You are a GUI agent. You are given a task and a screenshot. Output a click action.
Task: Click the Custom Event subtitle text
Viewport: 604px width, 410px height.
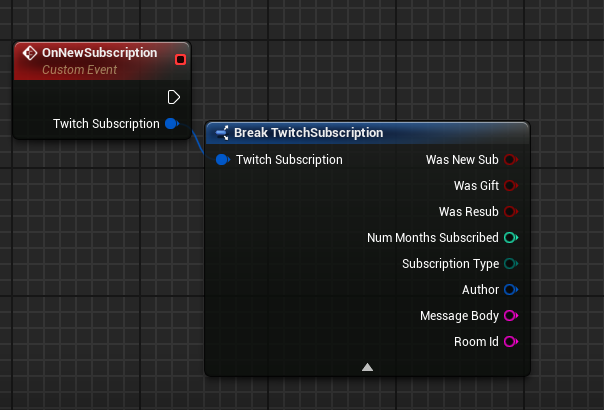point(80,70)
